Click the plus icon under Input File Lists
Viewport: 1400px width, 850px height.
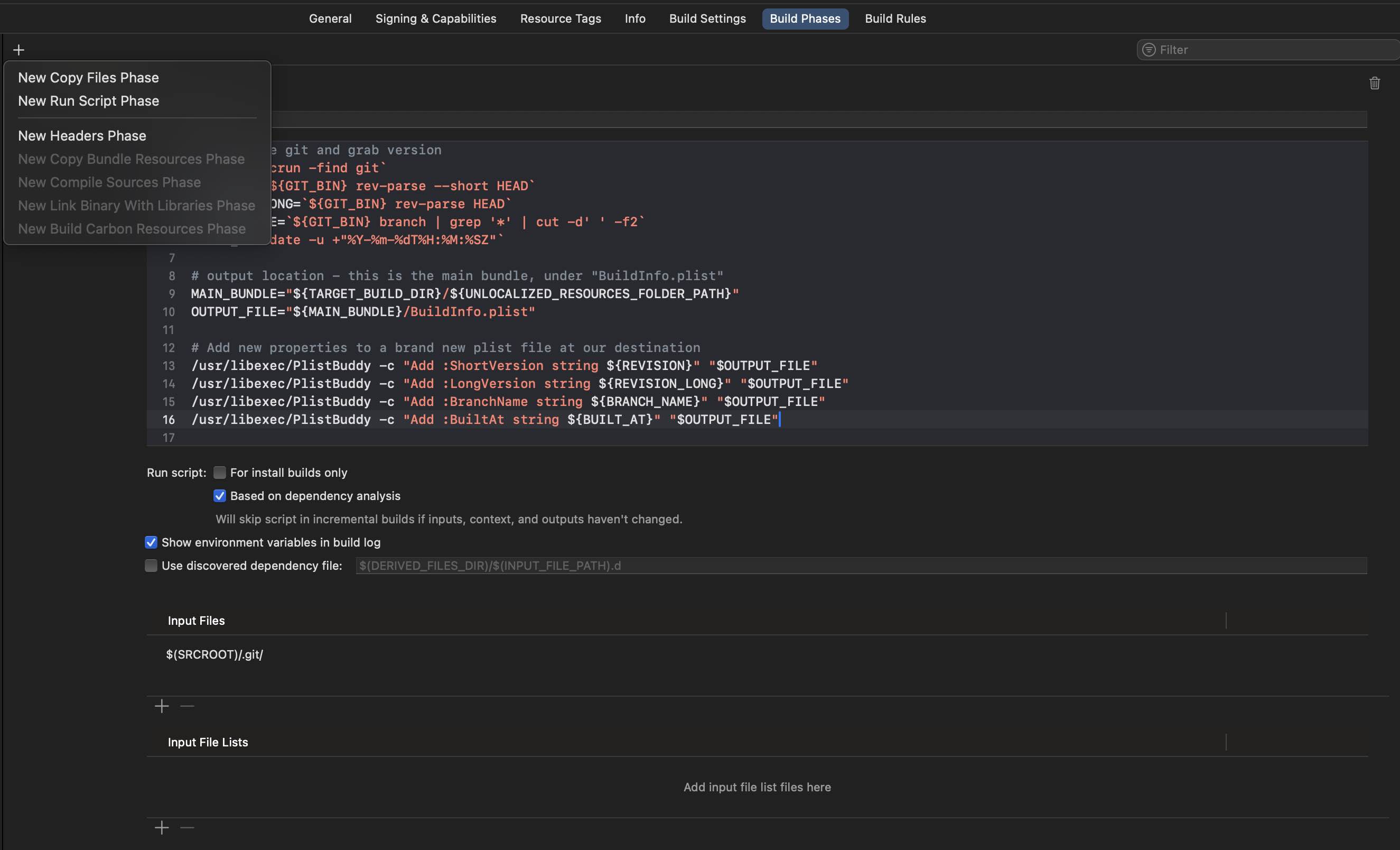coord(162,828)
